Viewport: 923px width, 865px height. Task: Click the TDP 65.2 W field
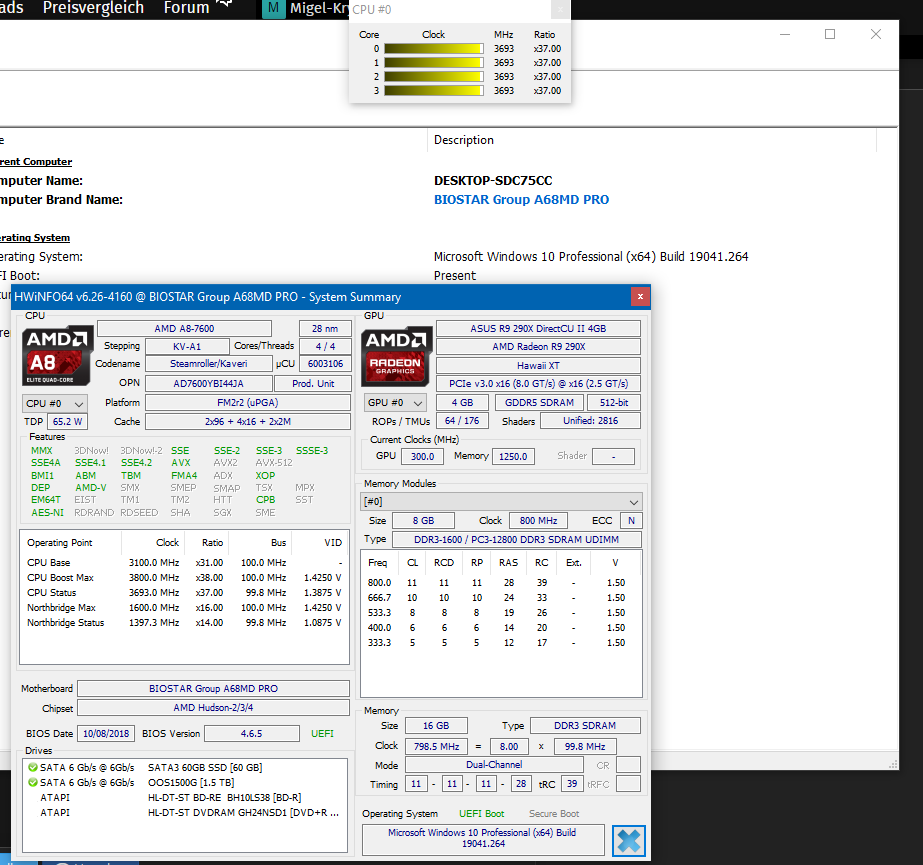pos(67,422)
